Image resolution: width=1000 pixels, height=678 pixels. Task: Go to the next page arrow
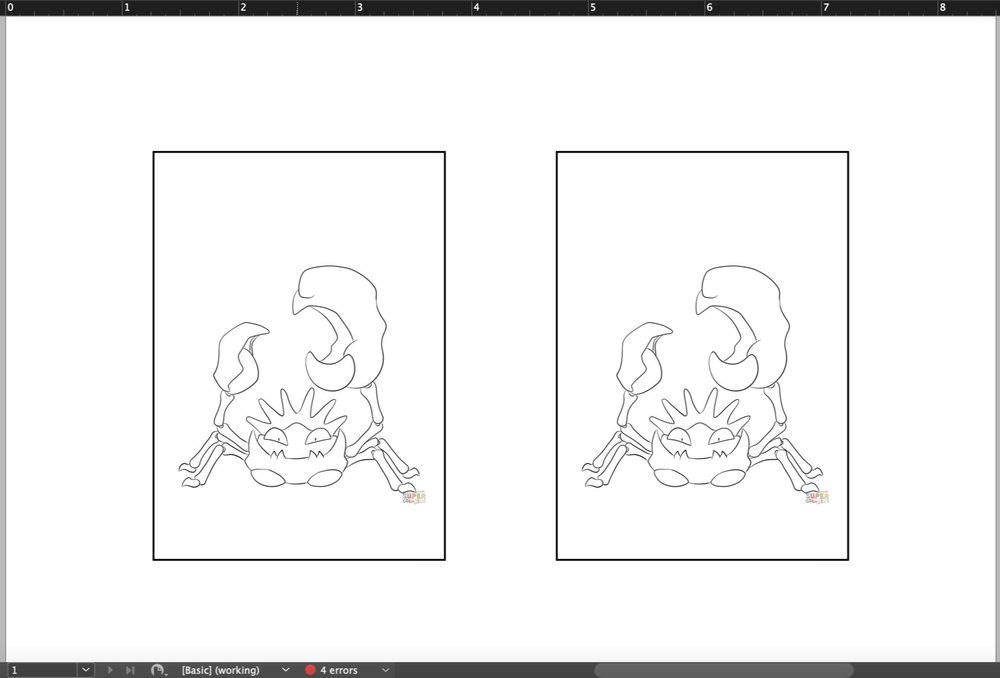[x=110, y=670]
